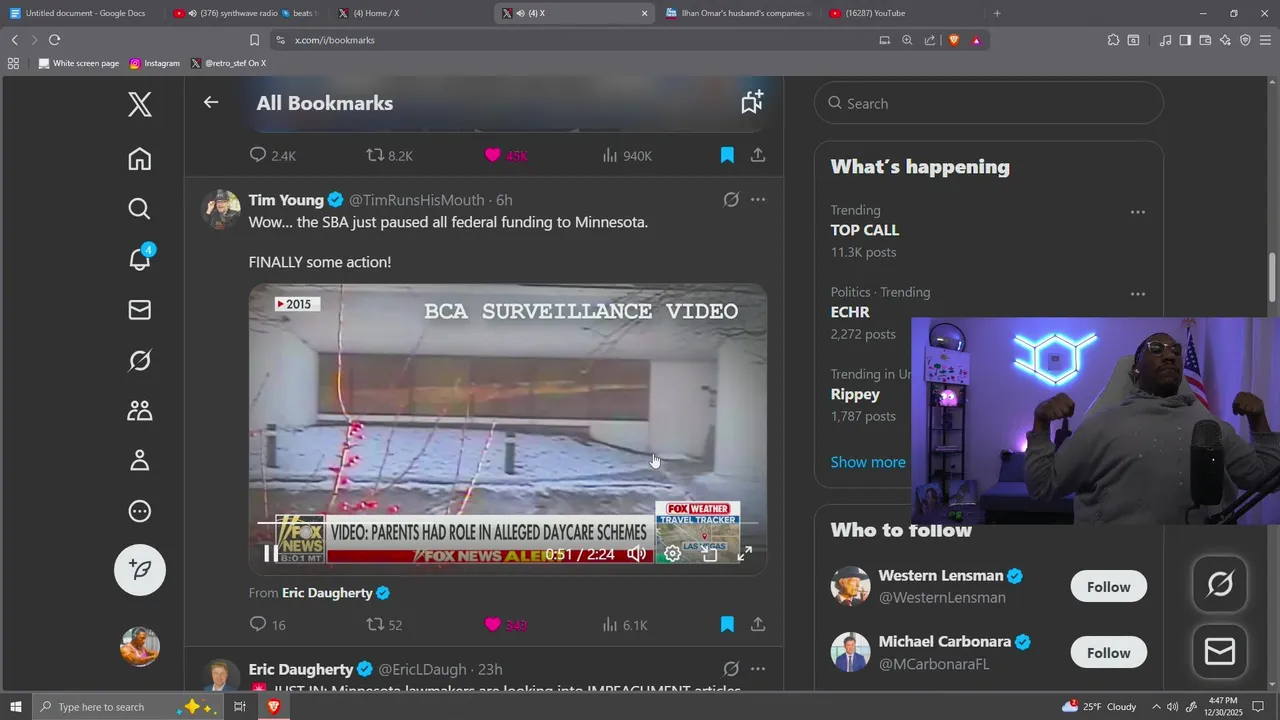This screenshot has width=1280, height=720.
Task: Seek on the video progress bar
Action: (508, 523)
